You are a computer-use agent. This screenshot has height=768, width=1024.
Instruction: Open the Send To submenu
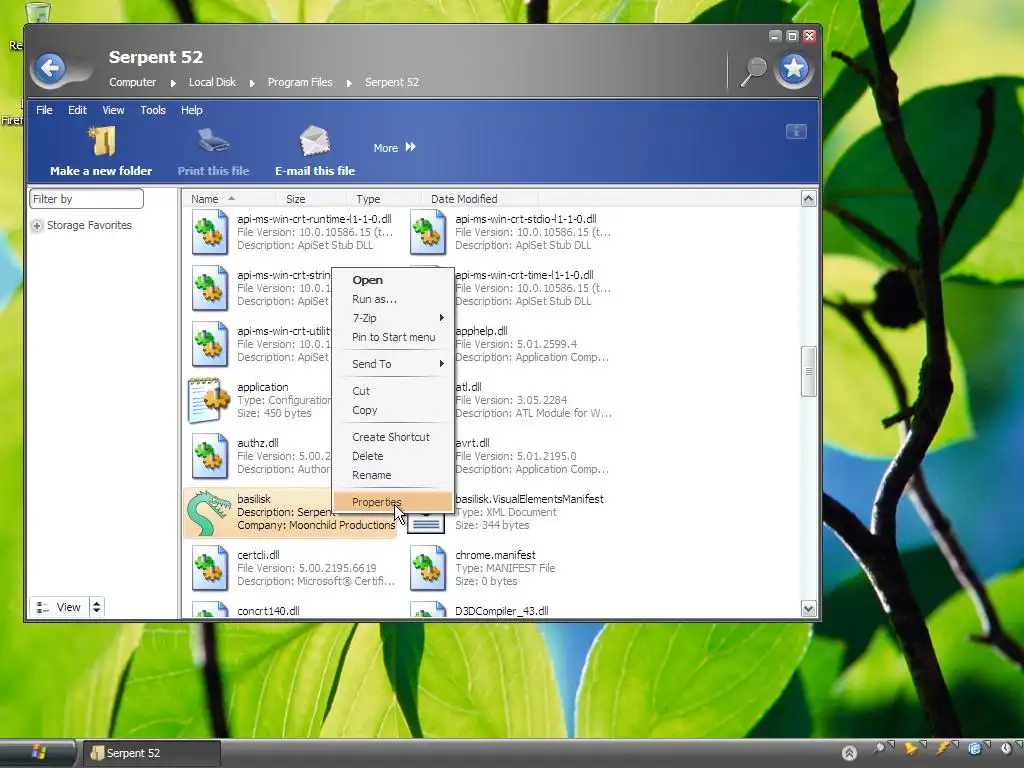(393, 364)
